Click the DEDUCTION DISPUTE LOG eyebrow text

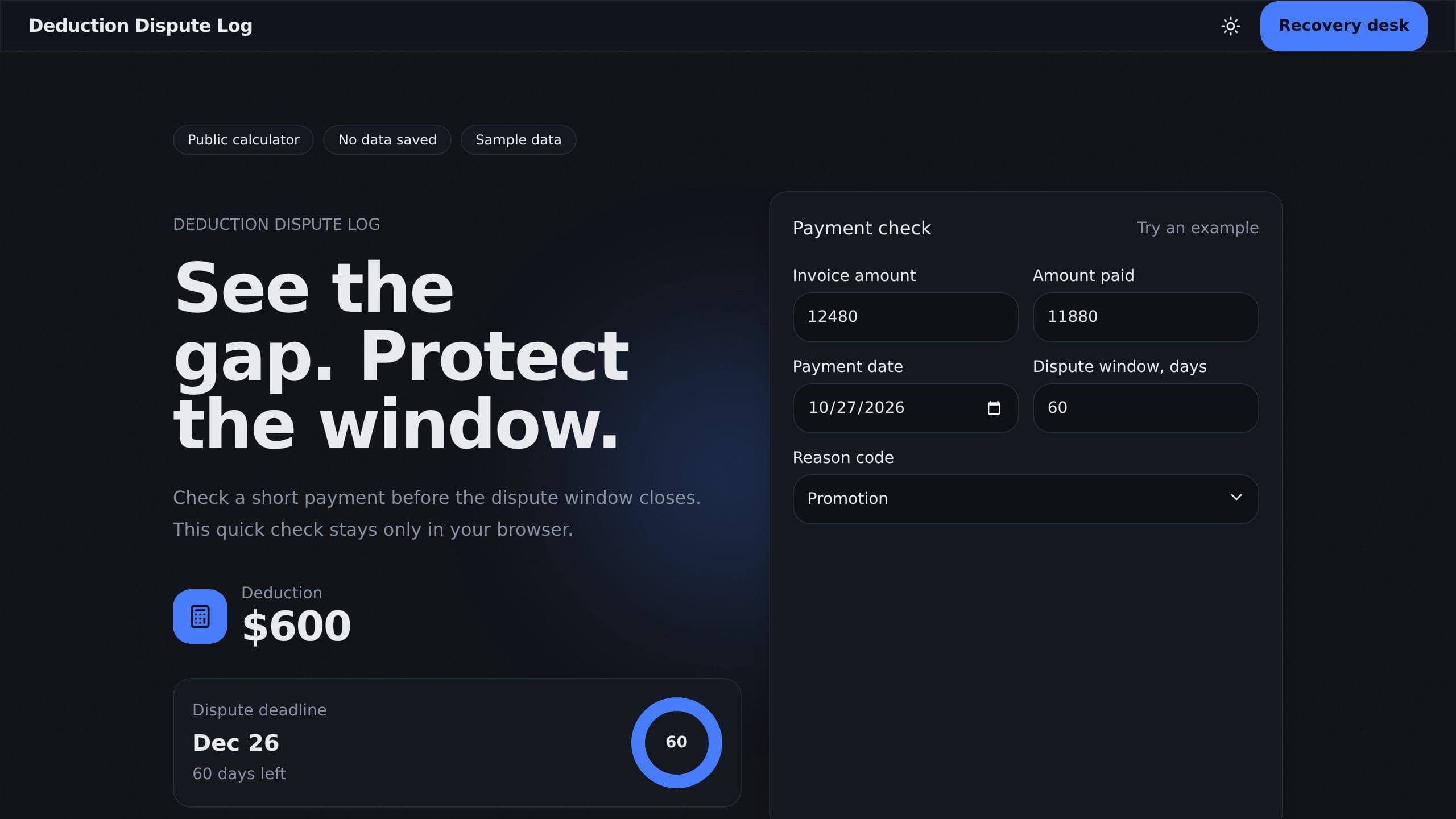(x=276, y=224)
